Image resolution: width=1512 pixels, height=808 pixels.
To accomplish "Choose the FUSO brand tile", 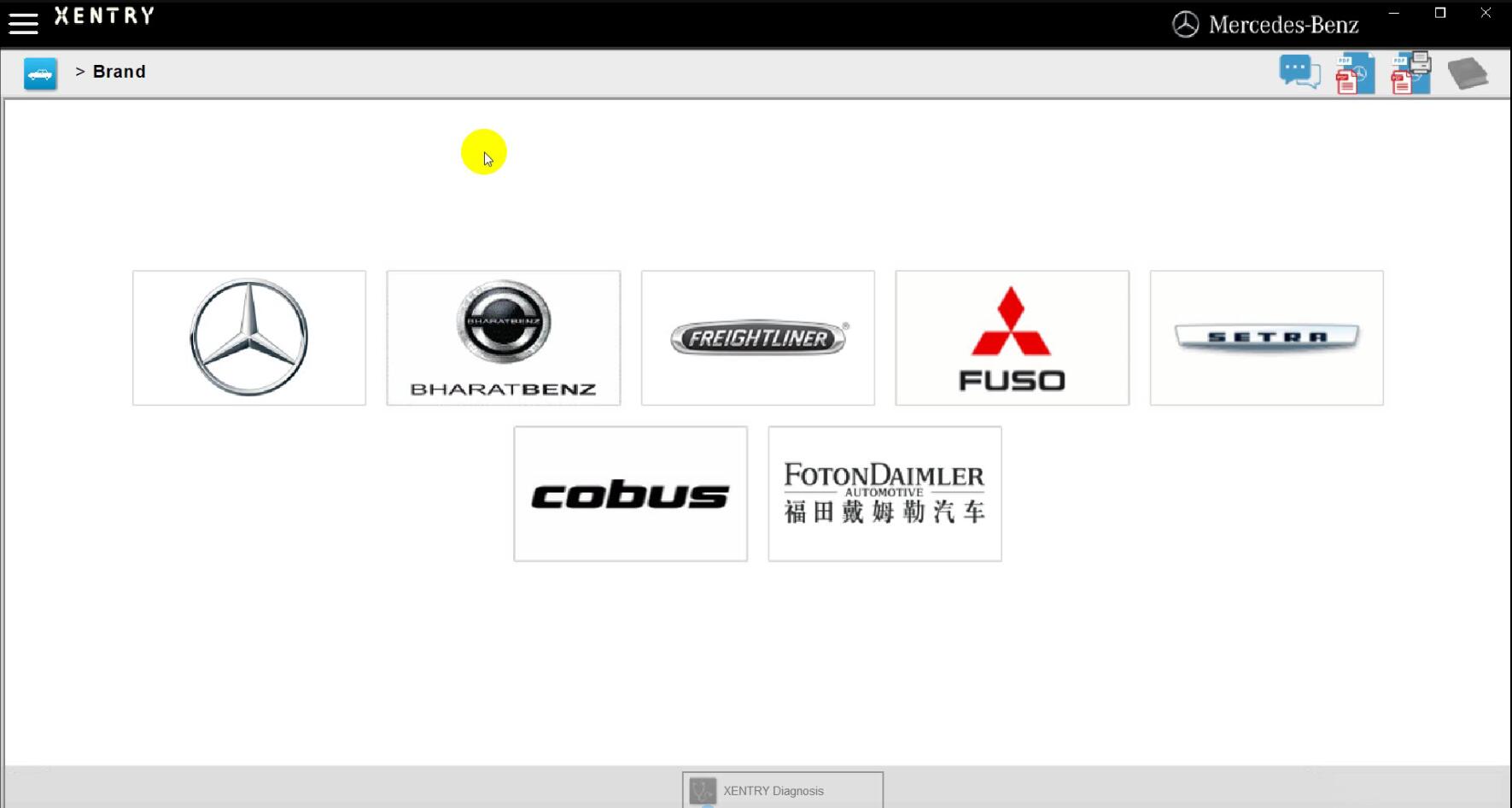I will tap(1013, 338).
